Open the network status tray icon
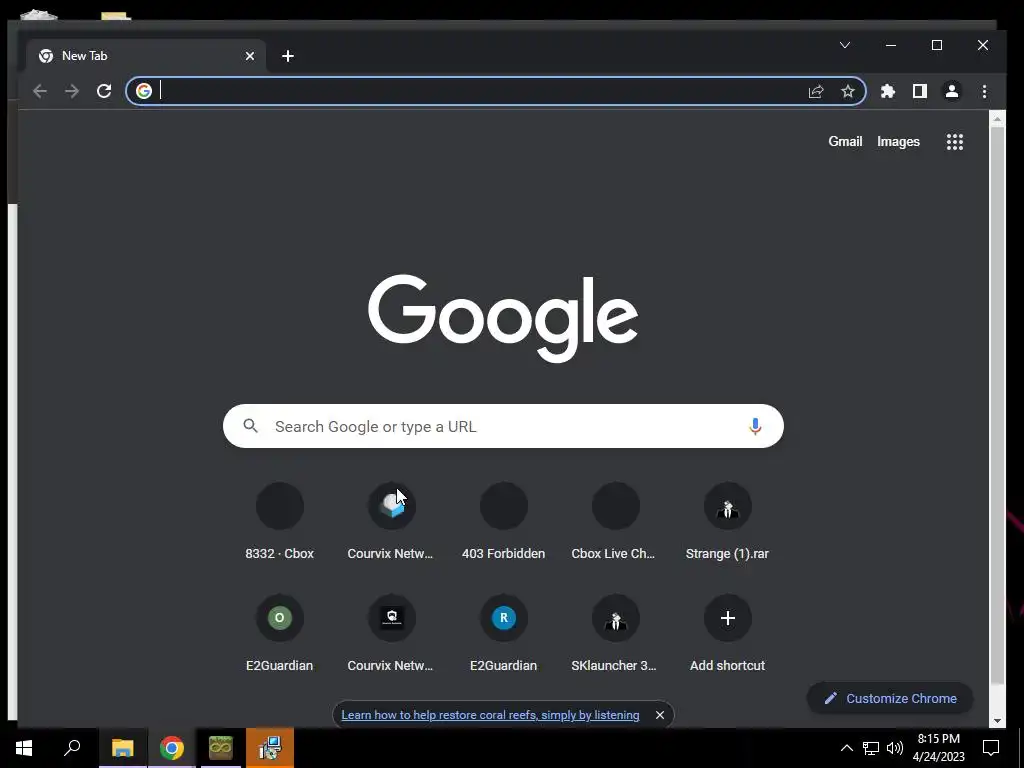The height and width of the screenshot is (768, 1024). click(x=871, y=748)
